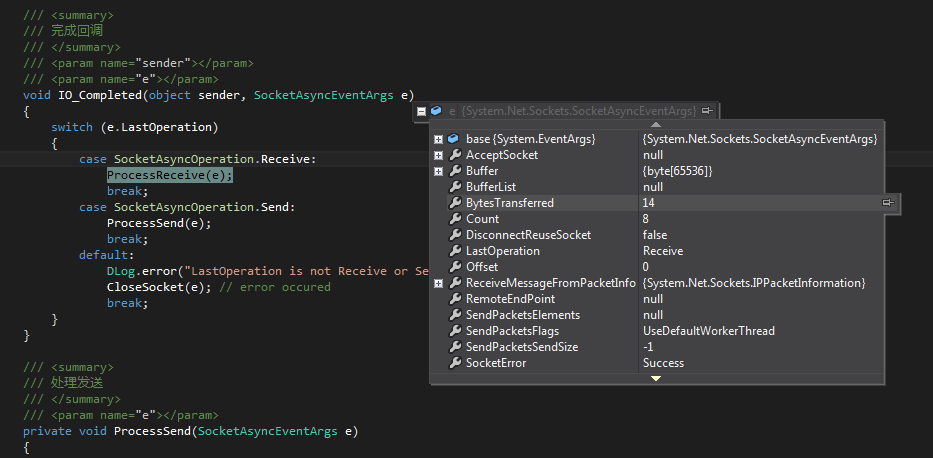
Task: Click the SendPacketsFlags property name
Action: 512,331
